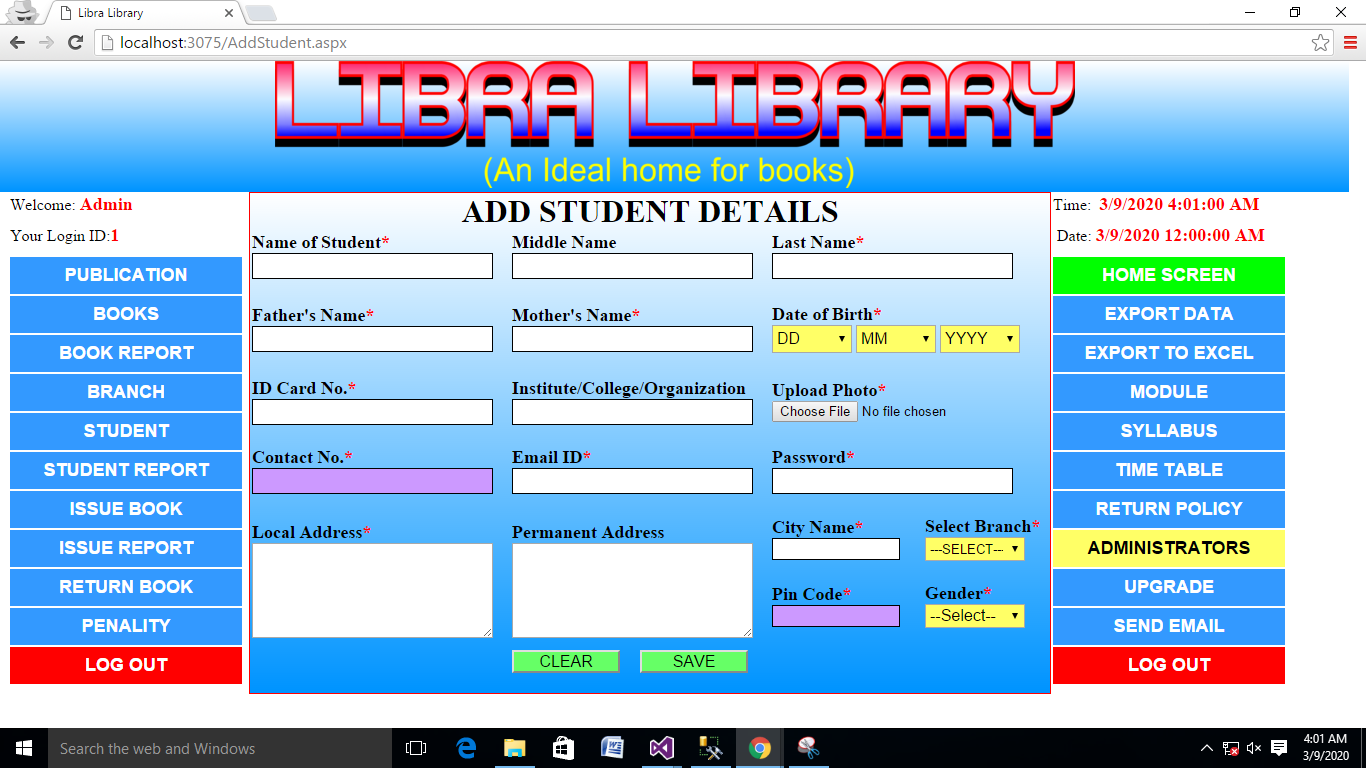The image size is (1366, 768).
Task: Click the Name of Student input field
Action: pos(372,266)
